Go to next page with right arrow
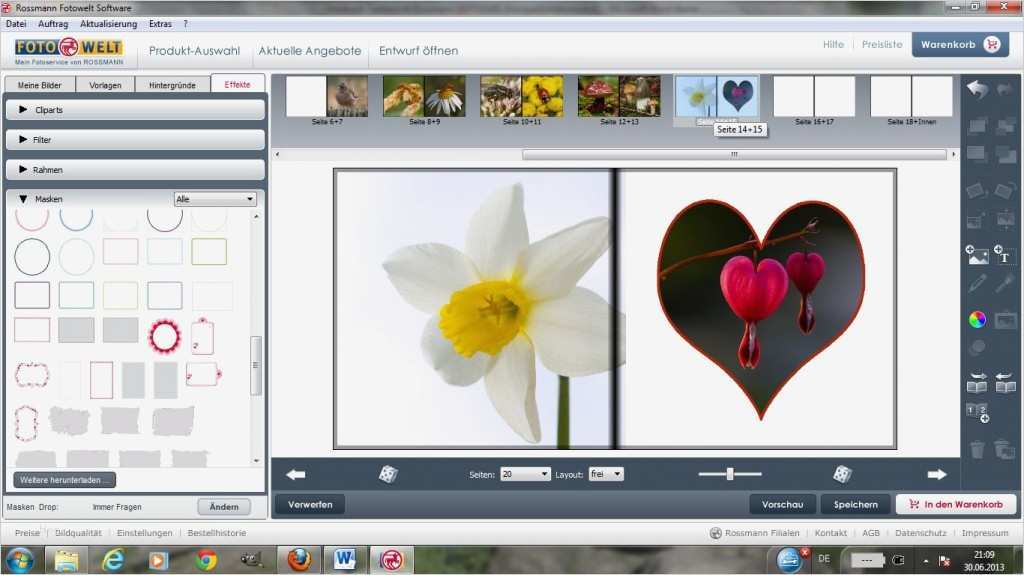 [936, 474]
